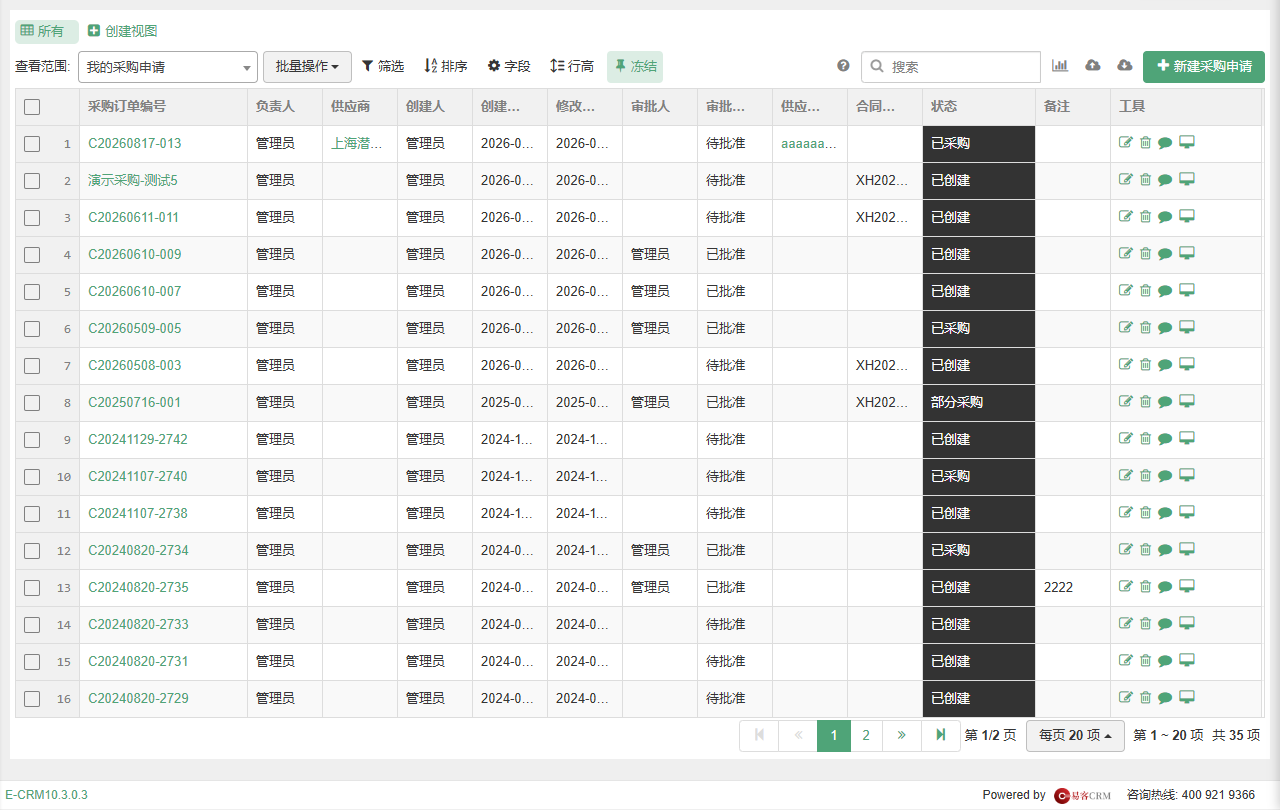Click the cloud download export icon
1280x810 pixels.
[1125, 66]
